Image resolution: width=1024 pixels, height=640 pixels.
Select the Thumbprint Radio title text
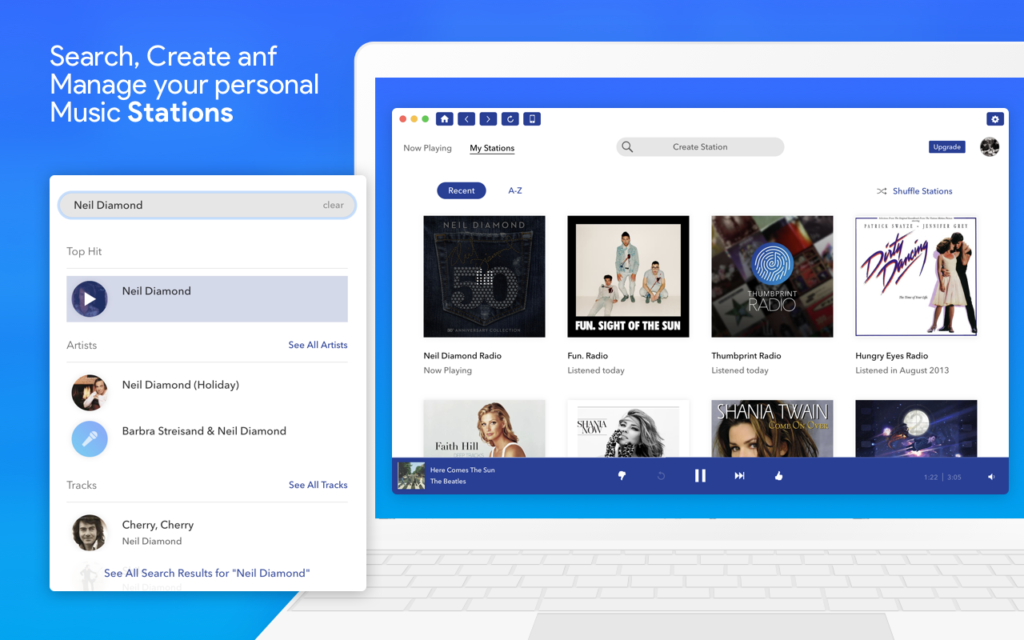746,356
